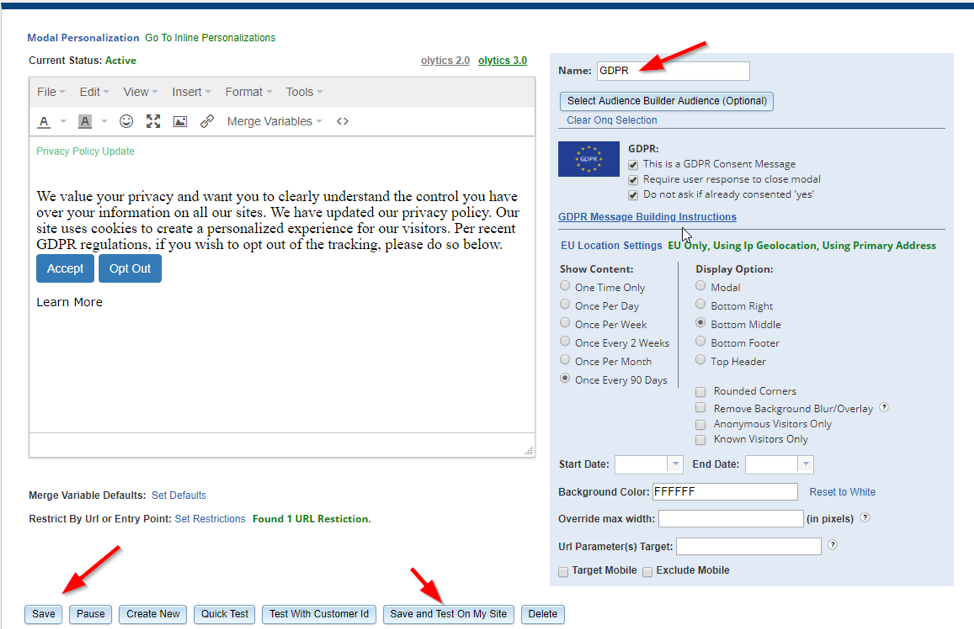Open the emoticons picker
This screenshot has height=629, width=974.
coord(126,121)
